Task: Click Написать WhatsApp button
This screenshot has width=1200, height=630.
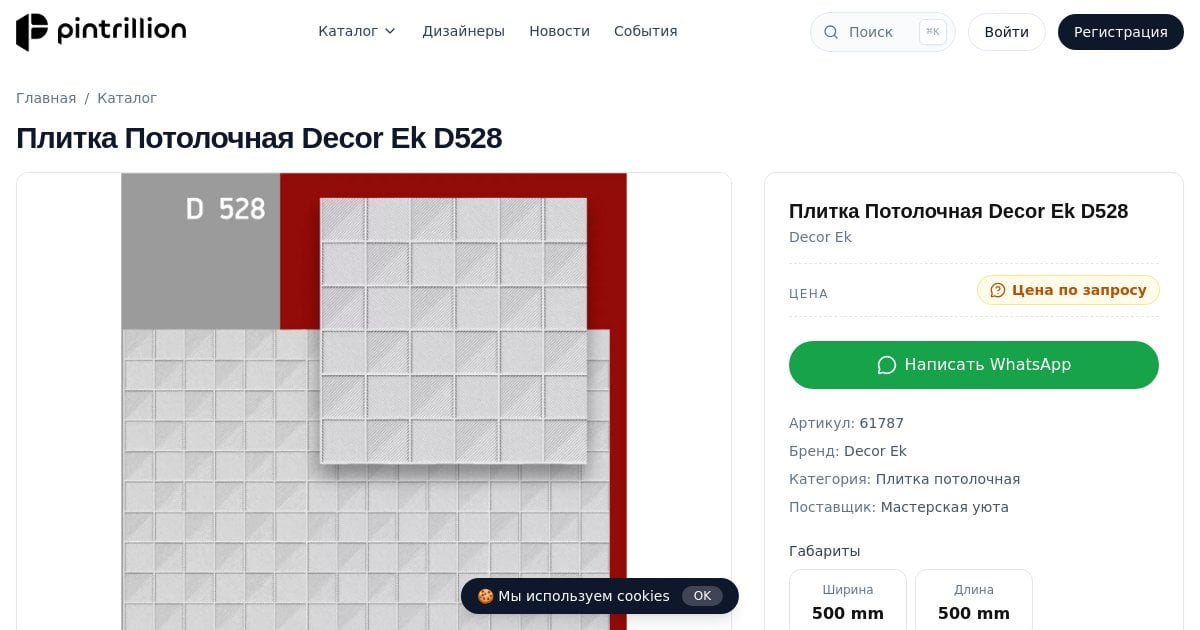Action: click(x=974, y=365)
